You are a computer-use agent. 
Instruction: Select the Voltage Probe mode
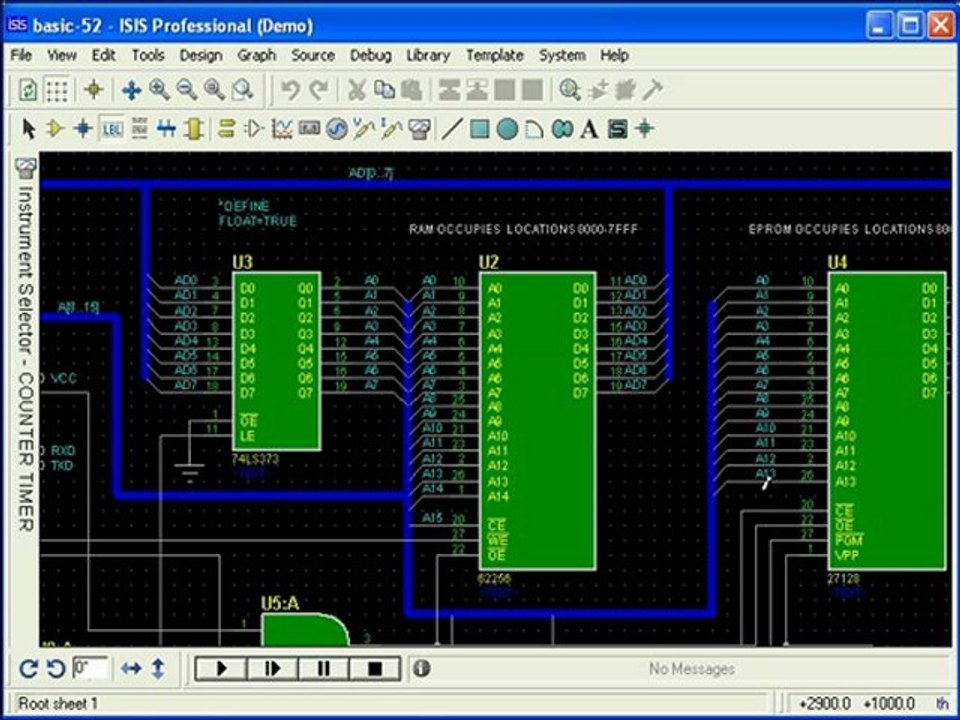(x=364, y=129)
